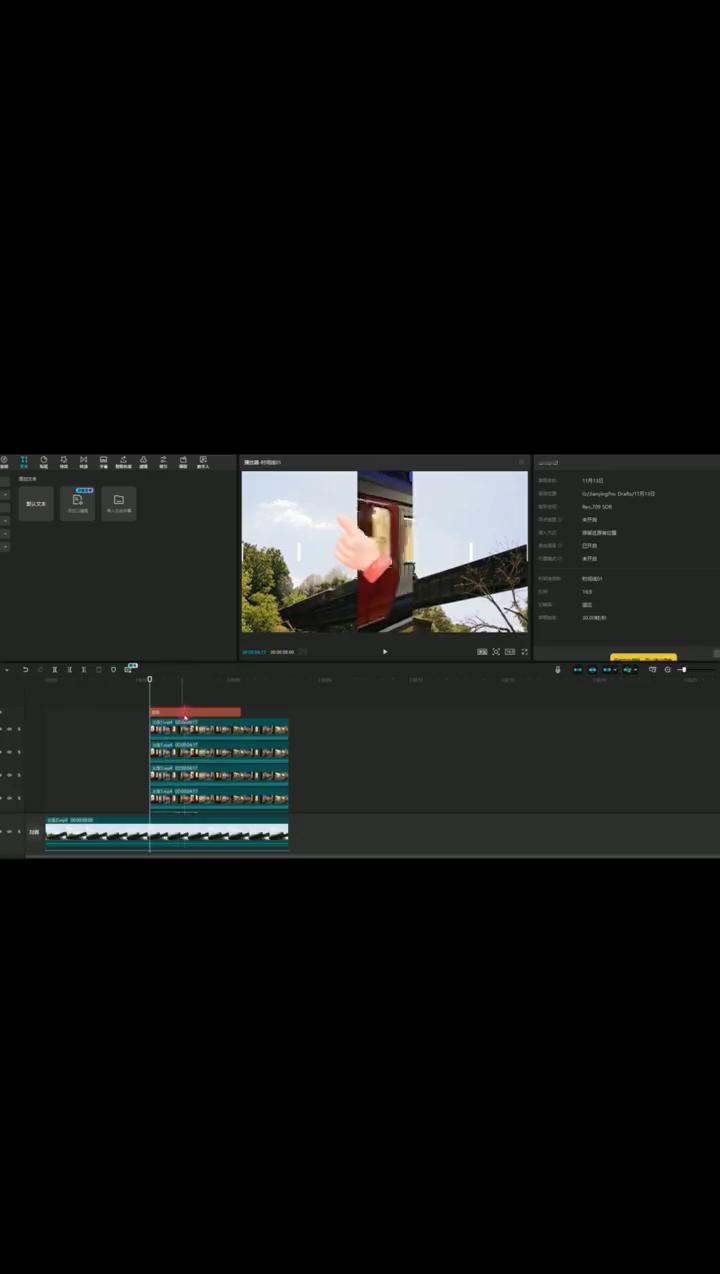Image resolution: width=720 pixels, height=1274 pixels.
Task: Click the microphone record icon
Action: [558, 669]
